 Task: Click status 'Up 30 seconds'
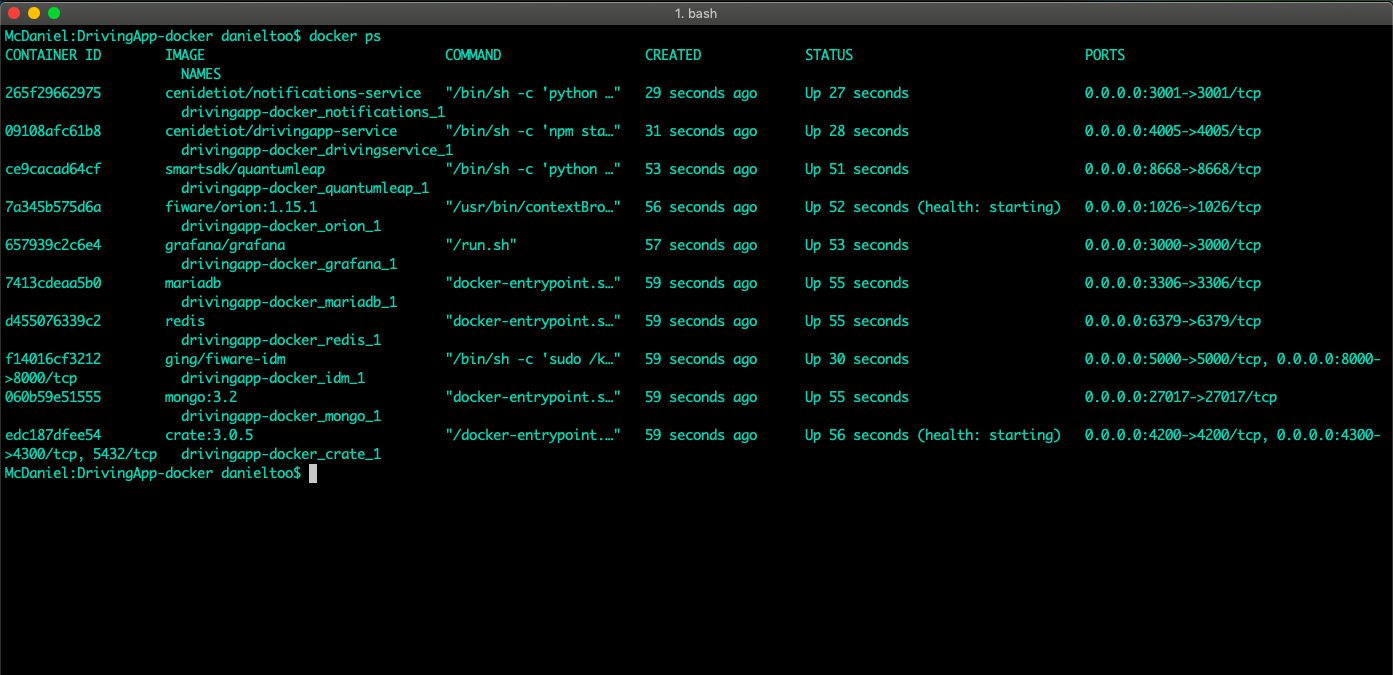pyautogui.click(x=857, y=359)
